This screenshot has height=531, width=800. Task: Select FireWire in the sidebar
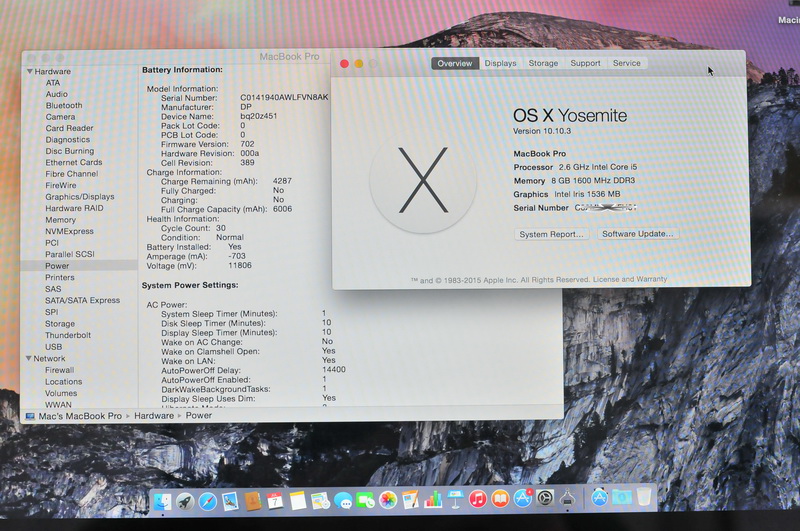click(x=61, y=186)
